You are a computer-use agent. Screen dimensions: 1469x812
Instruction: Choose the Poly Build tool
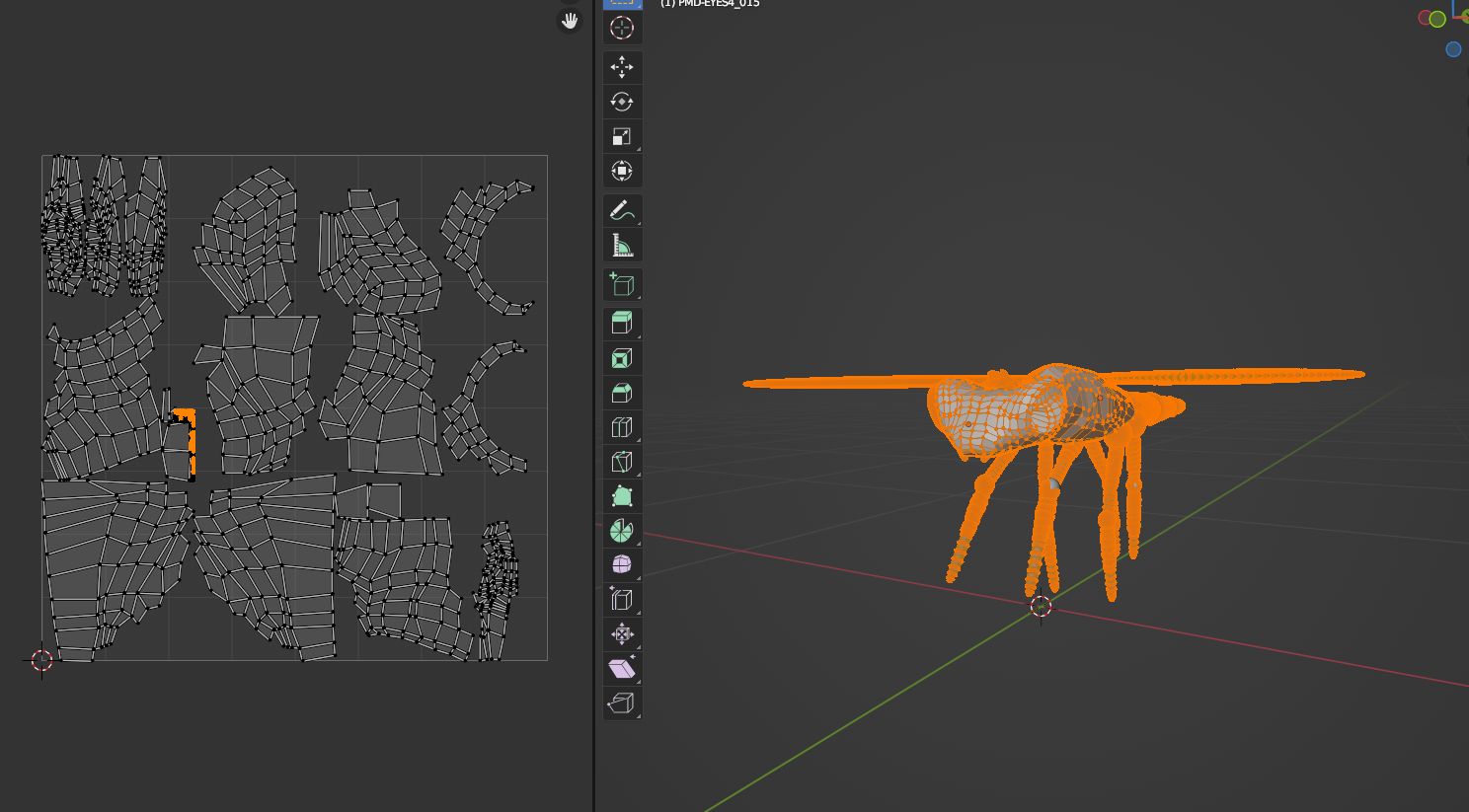(x=622, y=496)
